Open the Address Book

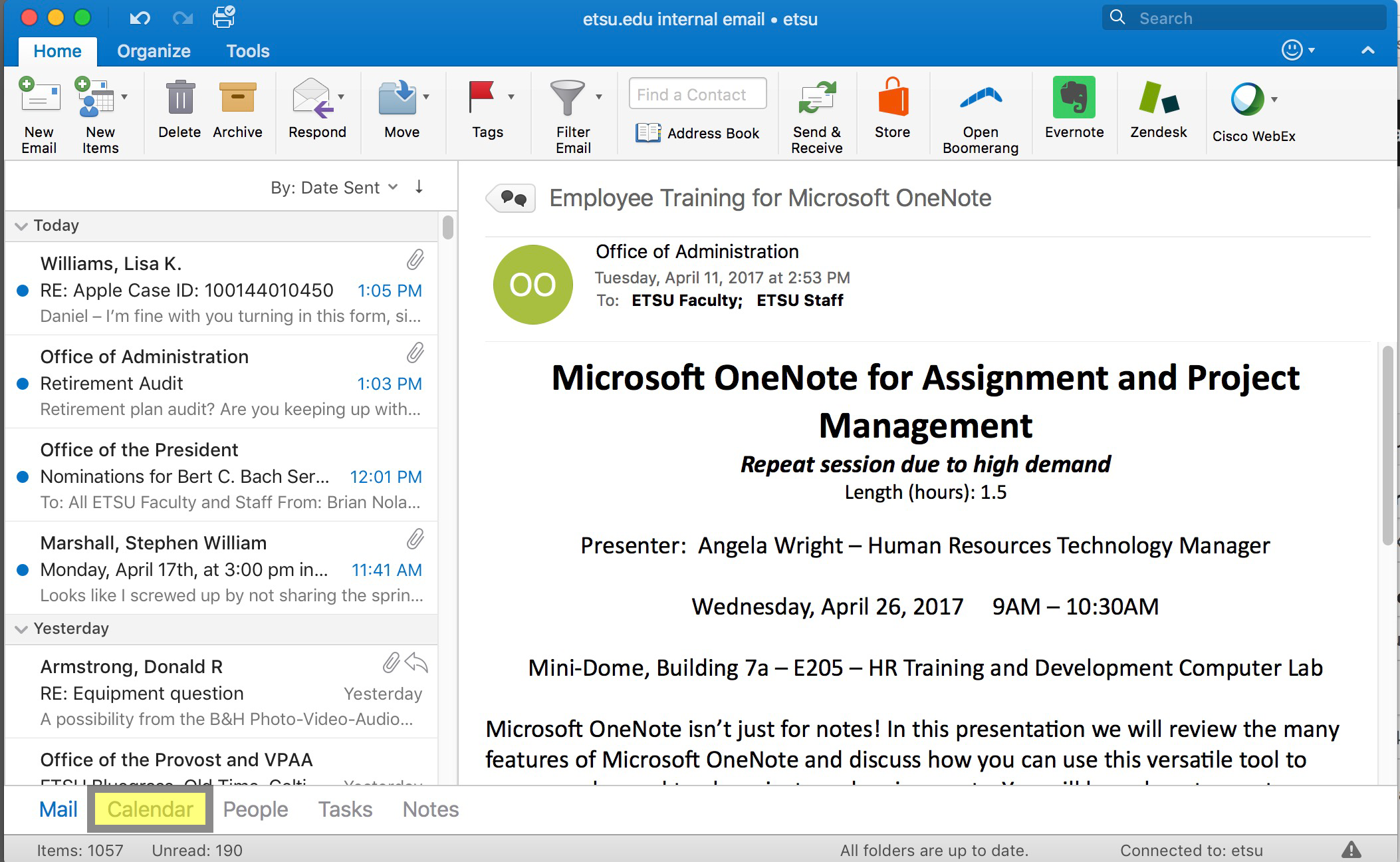pos(697,133)
